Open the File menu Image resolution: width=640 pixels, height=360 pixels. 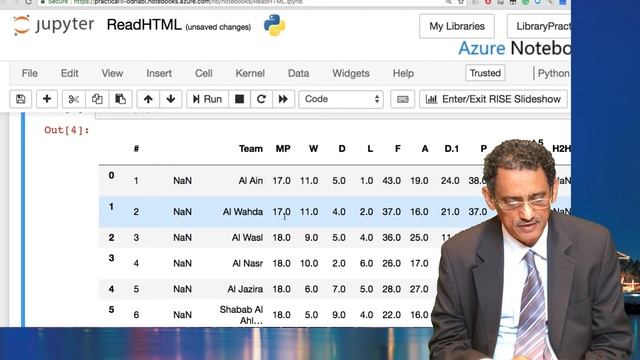(x=30, y=73)
